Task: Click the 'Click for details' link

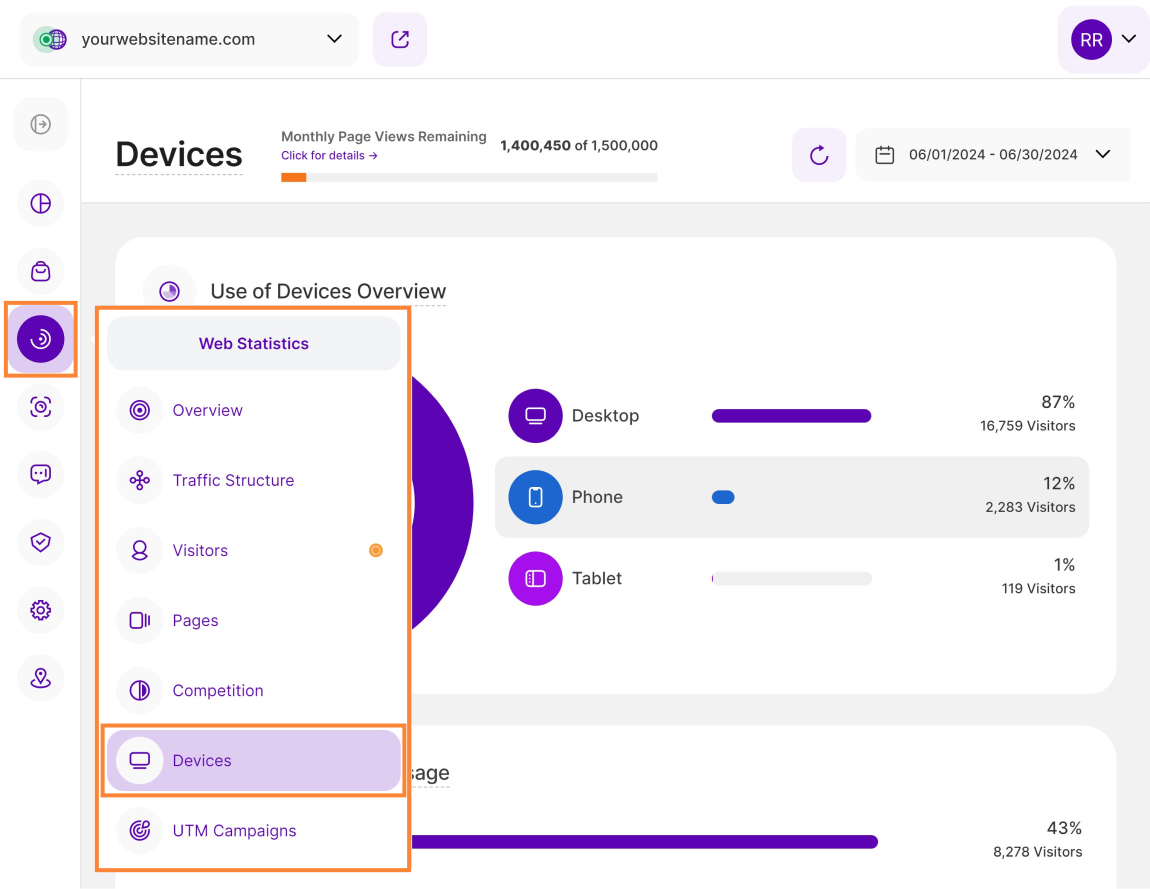Action: click(x=329, y=156)
